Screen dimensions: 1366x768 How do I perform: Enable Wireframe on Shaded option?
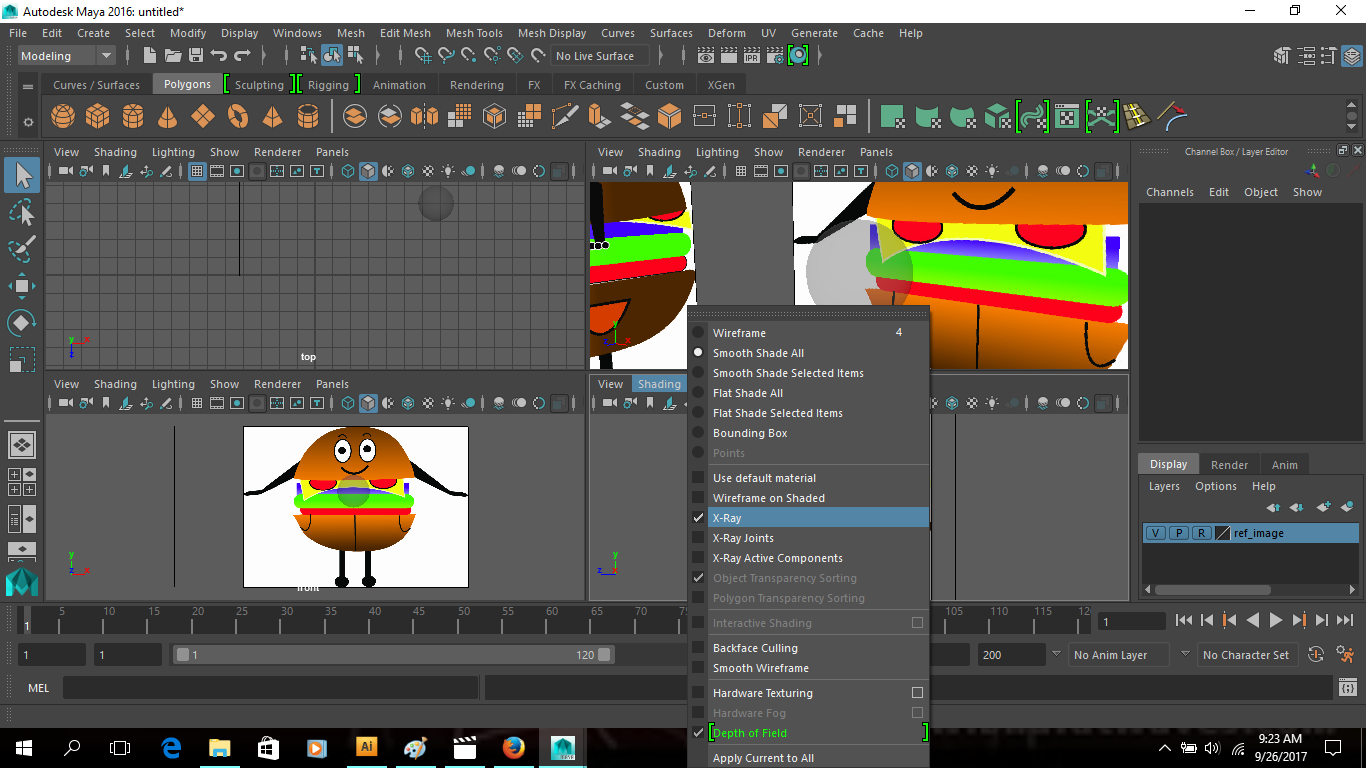pyautogui.click(x=768, y=498)
